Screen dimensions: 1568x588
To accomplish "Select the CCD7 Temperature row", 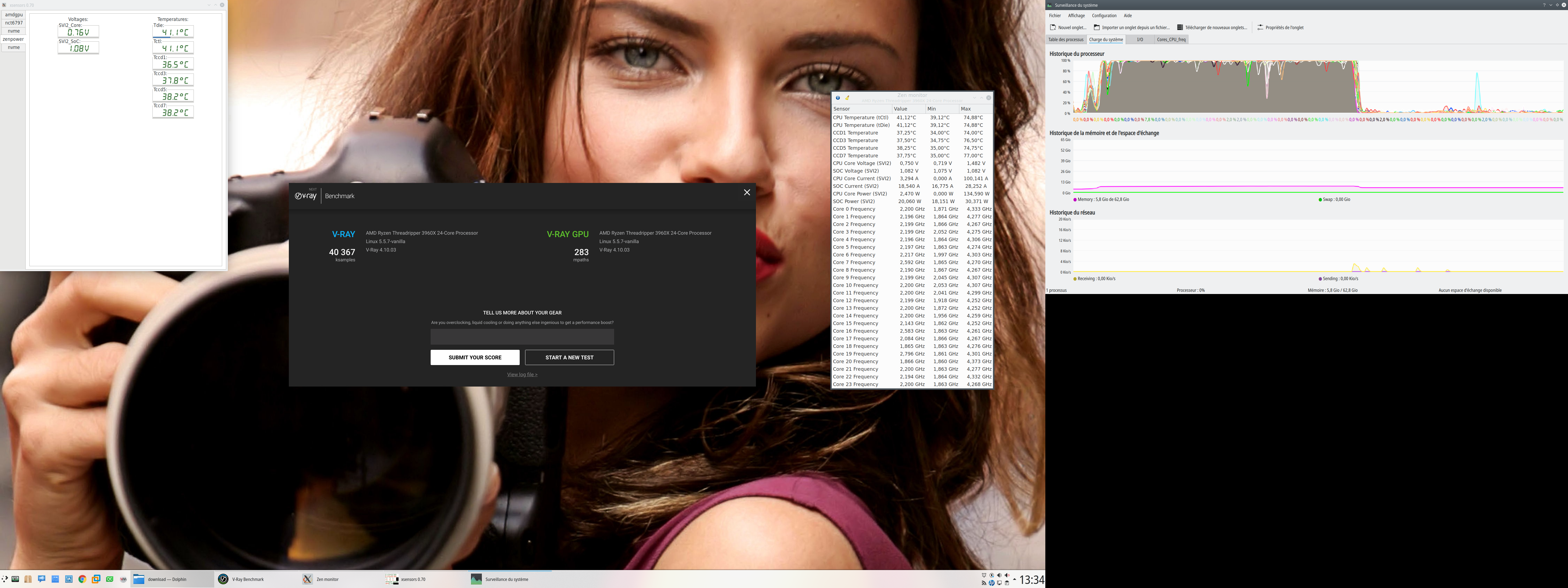I will click(912, 156).
